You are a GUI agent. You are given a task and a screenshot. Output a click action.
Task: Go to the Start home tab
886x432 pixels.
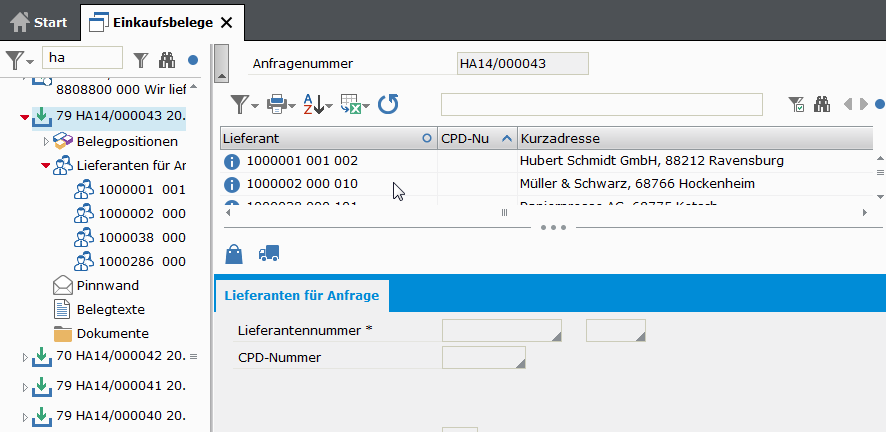(38, 23)
